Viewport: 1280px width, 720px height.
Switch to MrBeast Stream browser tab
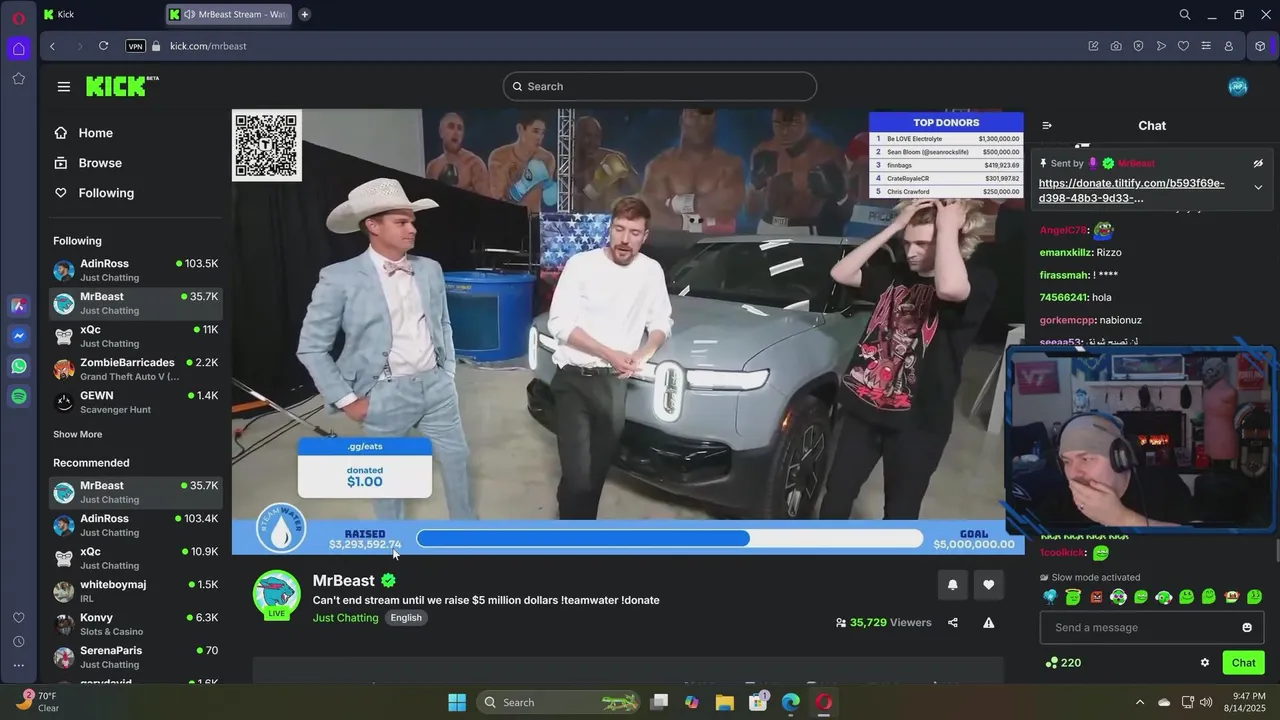coord(229,14)
